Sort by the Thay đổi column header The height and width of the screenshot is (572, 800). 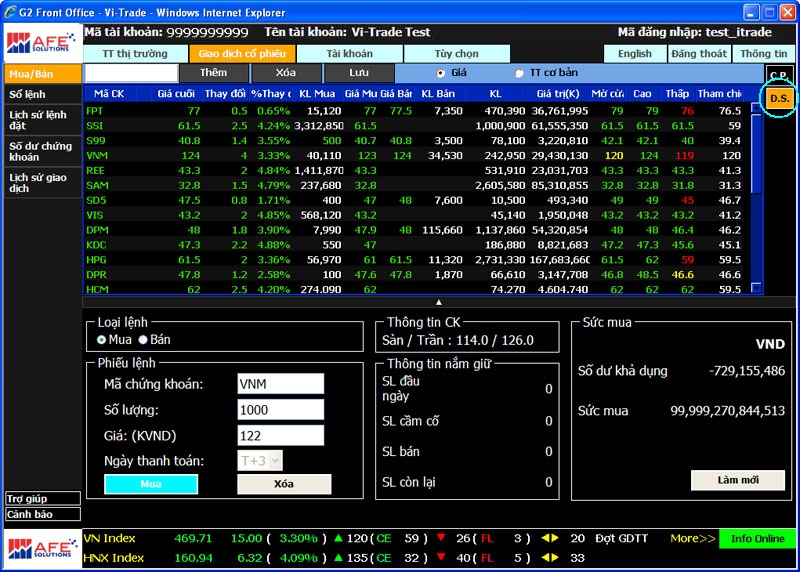[x=224, y=94]
